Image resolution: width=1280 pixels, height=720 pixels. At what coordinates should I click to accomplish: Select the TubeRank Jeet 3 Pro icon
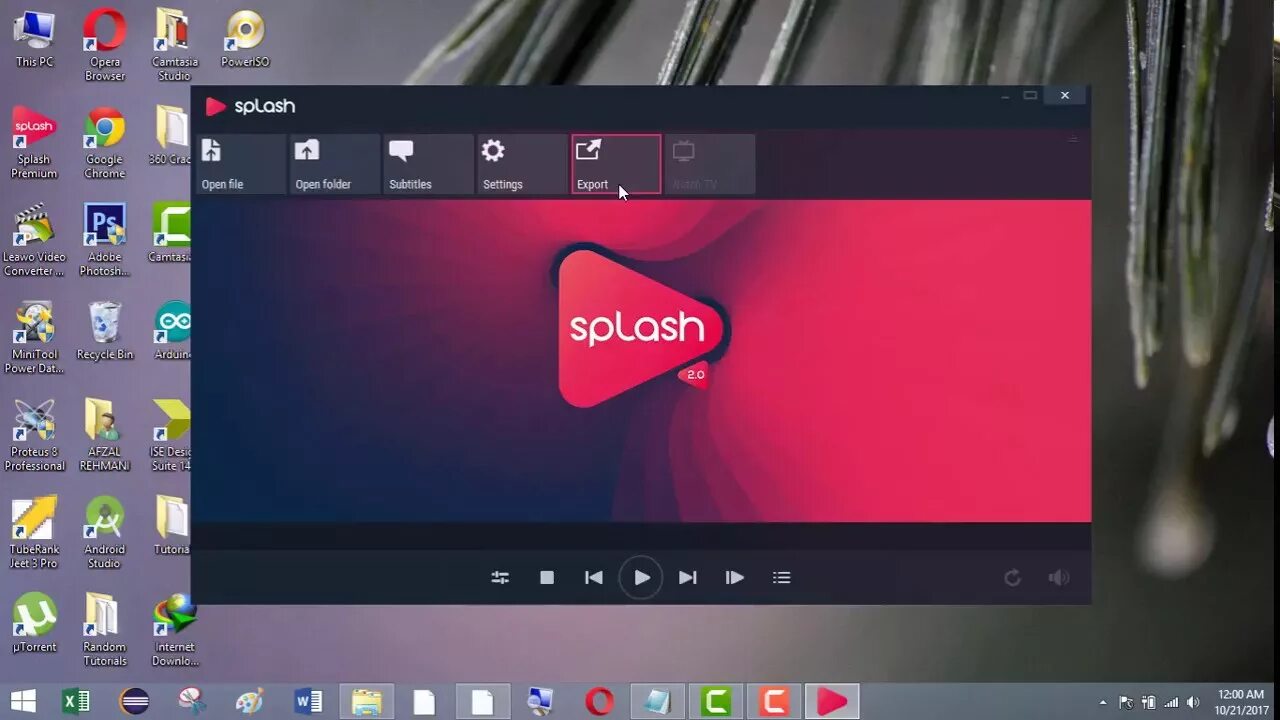point(34,534)
